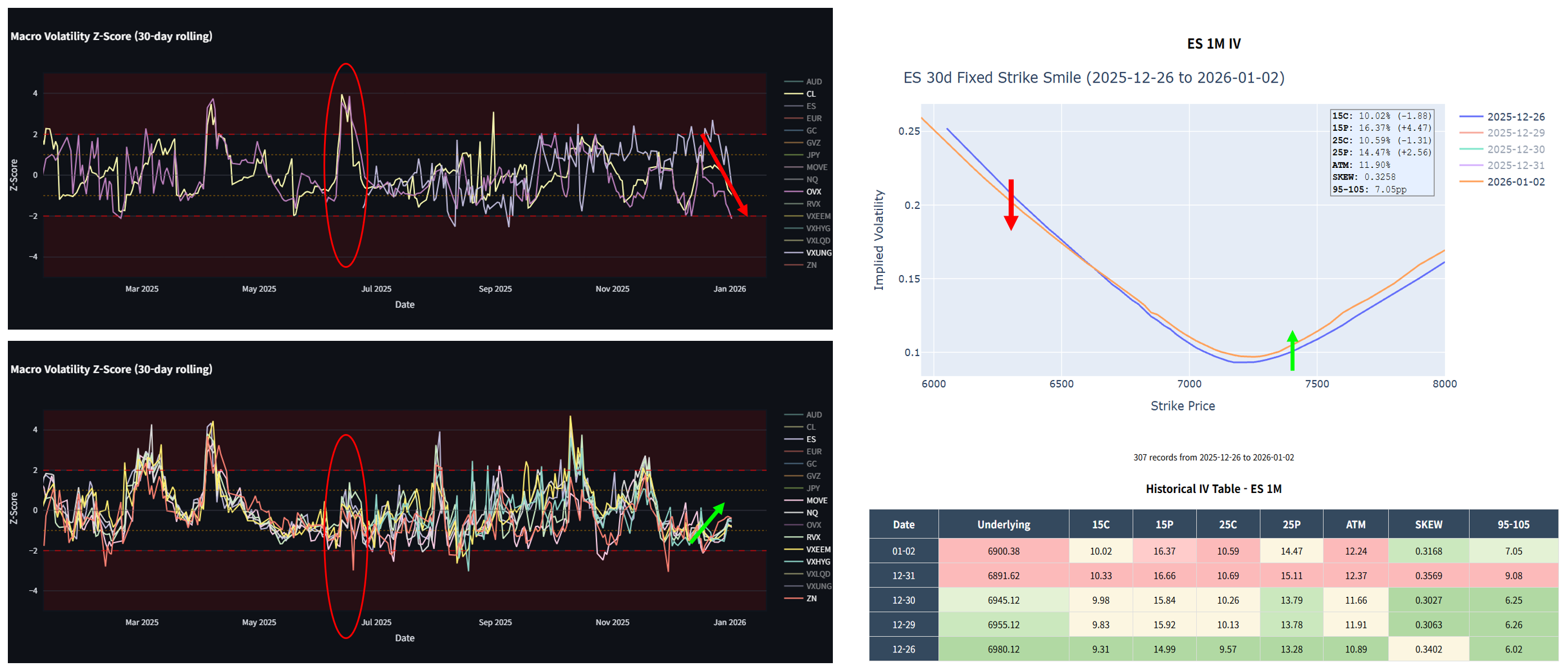
Task: Hide VXHYG trace in bottom chart legend
Action: coord(808,562)
